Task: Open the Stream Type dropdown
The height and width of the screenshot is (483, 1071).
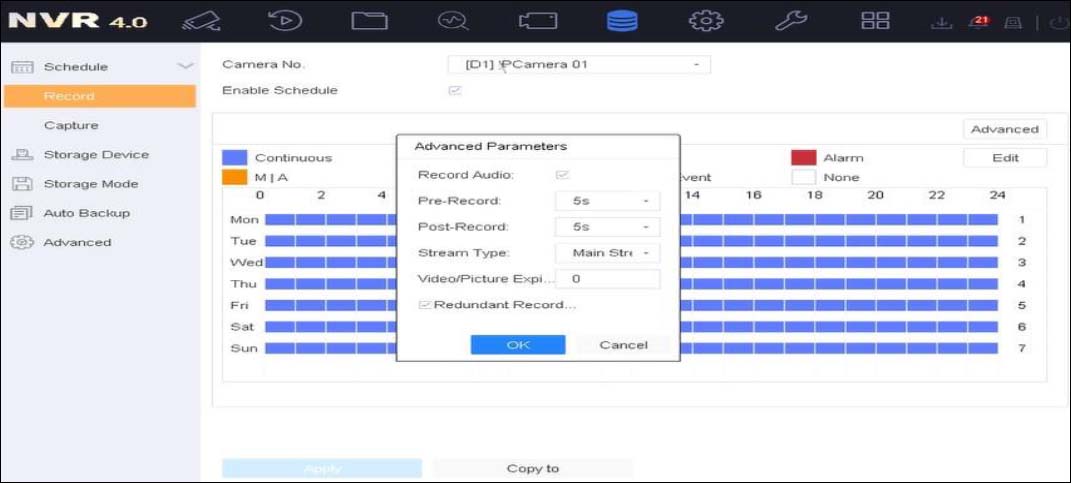Action: pyautogui.click(x=607, y=253)
